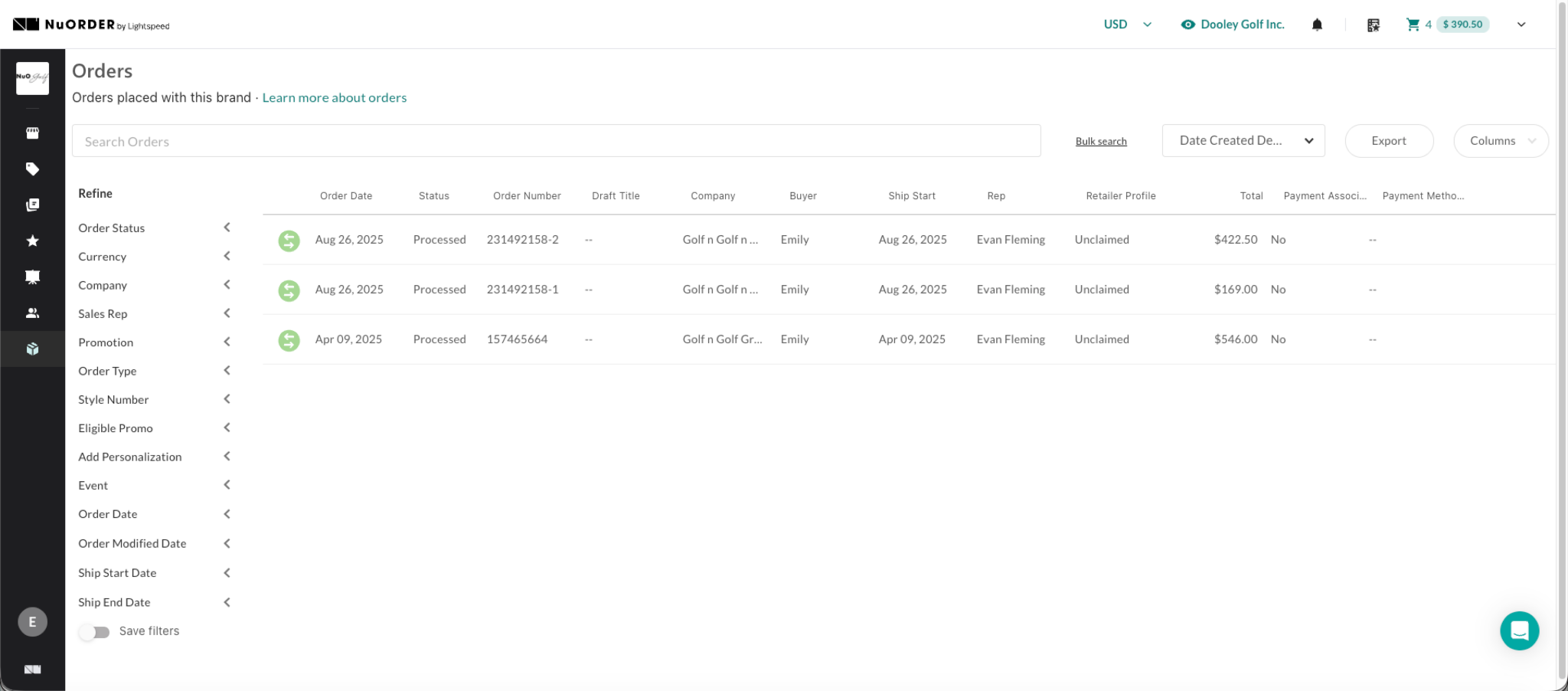Open the price tag icon in the sidebar
The image size is (1568, 691).
click(32, 169)
